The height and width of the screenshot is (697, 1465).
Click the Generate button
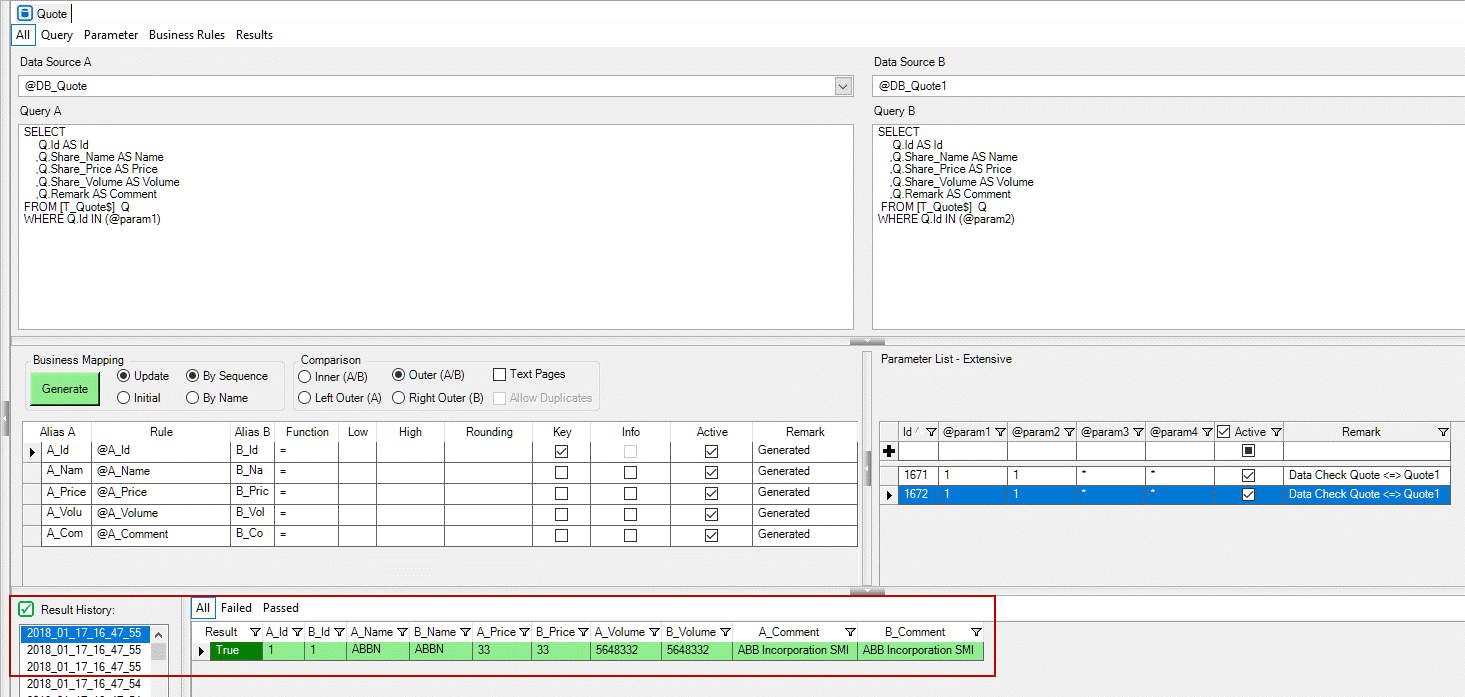point(64,388)
